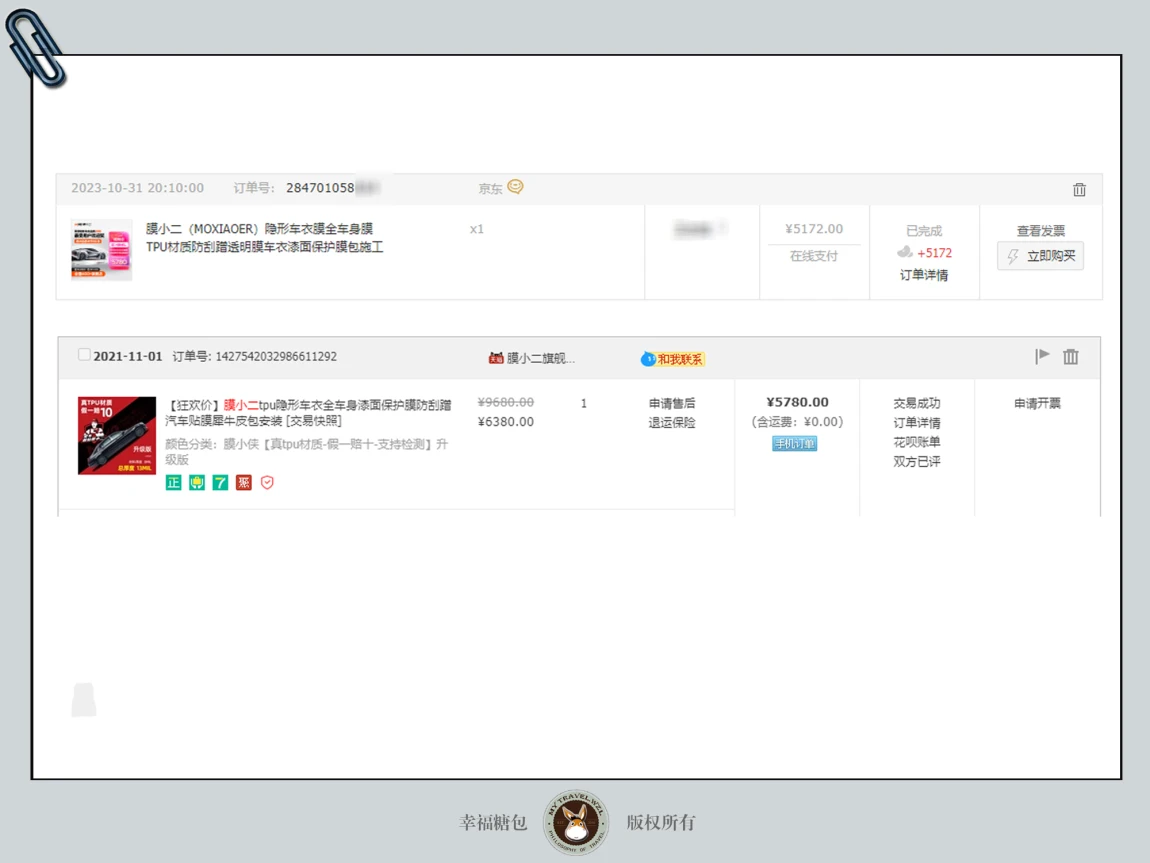Image resolution: width=1150 pixels, height=863 pixels.
Task: Click the 立即购买 buy again button
Action: pyautogui.click(x=1040, y=256)
